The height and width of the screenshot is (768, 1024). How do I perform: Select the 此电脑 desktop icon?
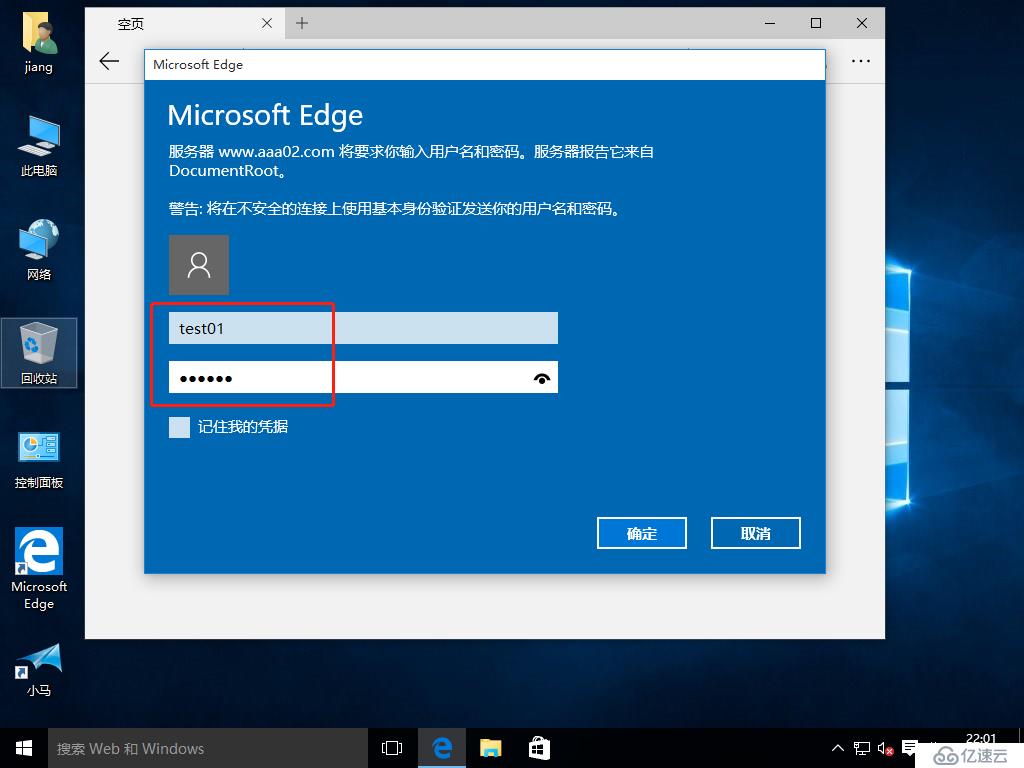pos(39,146)
